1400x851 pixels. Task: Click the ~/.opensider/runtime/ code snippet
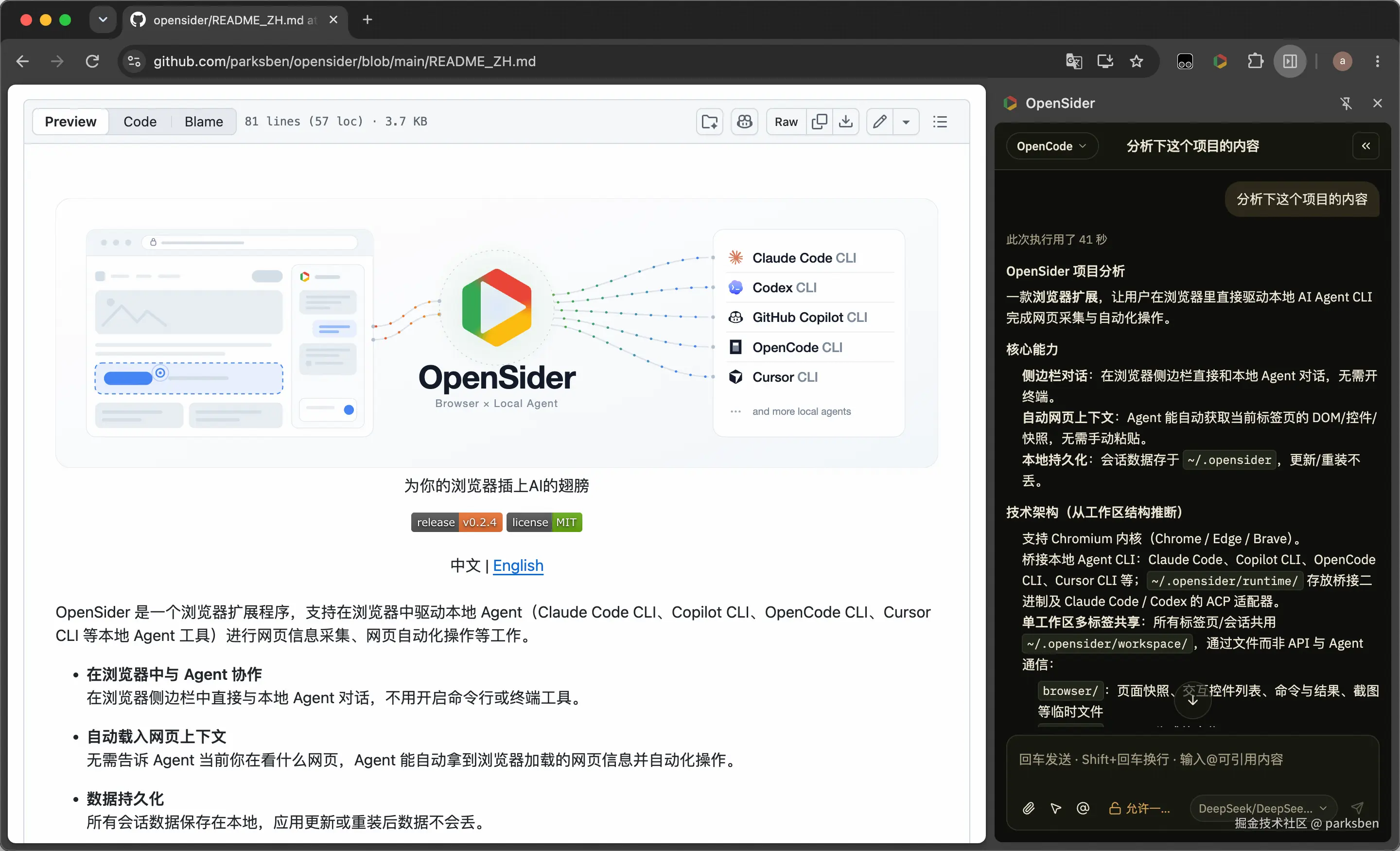[x=1225, y=581]
